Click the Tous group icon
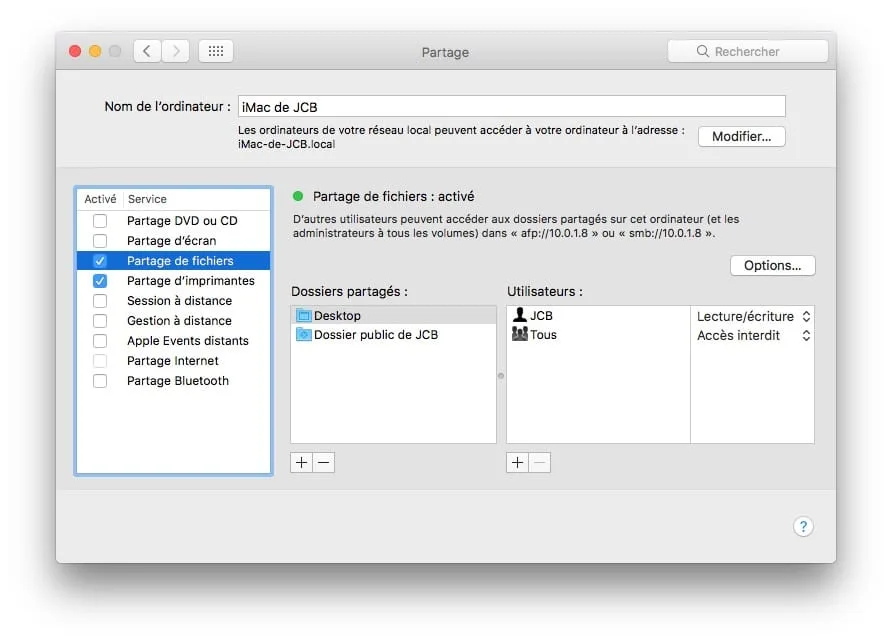The height and width of the screenshot is (643, 892). [x=519, y=334]
